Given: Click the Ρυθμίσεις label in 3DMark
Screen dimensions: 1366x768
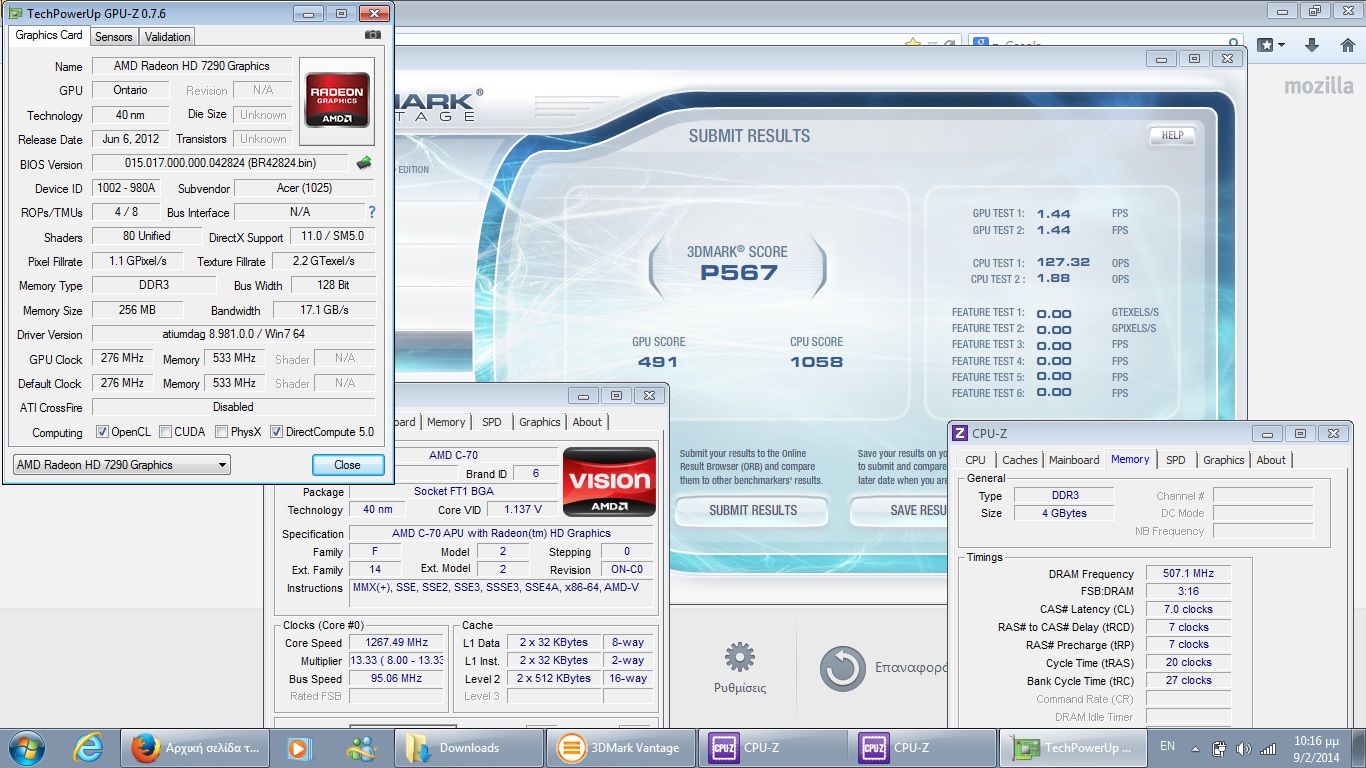Looking at the screenshot, I should point(740,688).
